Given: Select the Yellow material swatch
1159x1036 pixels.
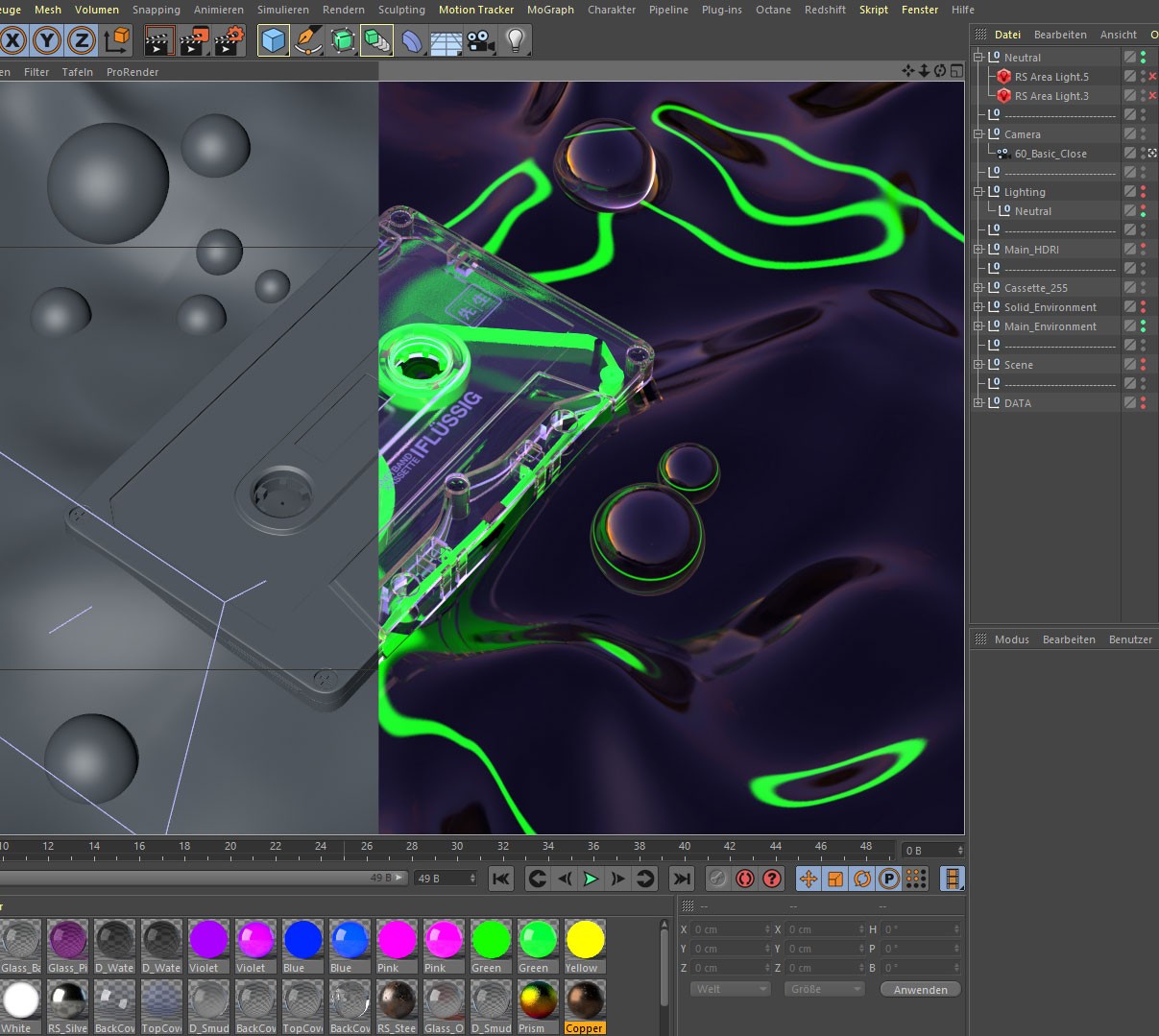Looking at the screenshot, I should coord(585,941).
